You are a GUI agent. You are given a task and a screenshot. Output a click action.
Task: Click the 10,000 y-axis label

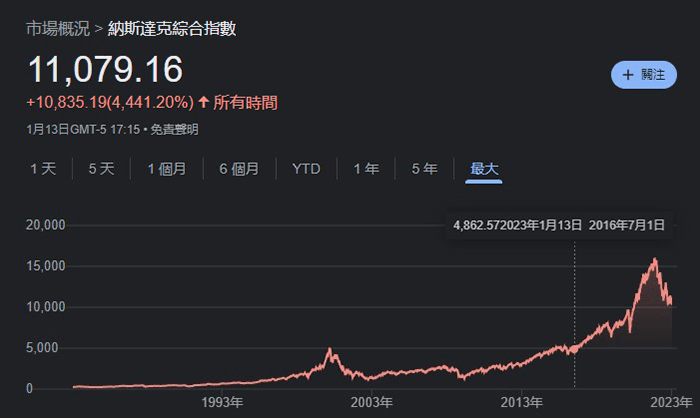46,307
